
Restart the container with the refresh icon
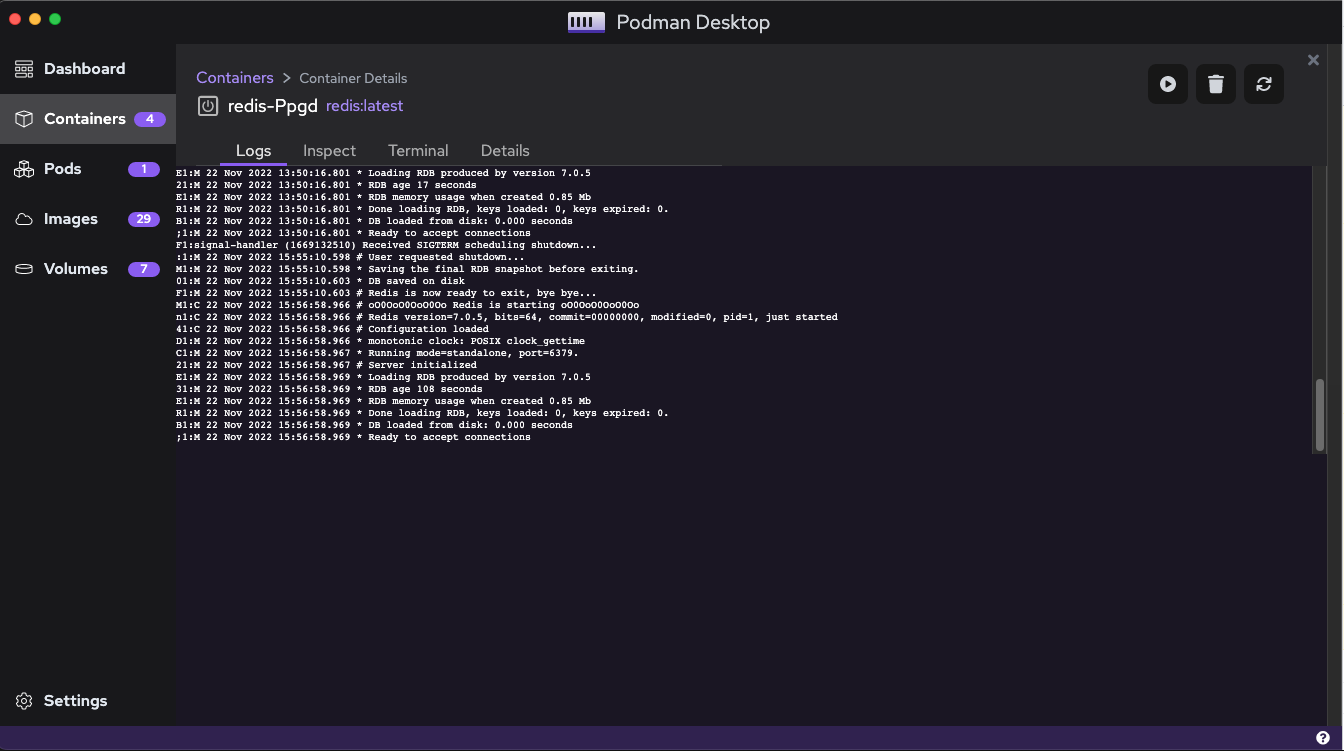click(x=1263, y=84)
